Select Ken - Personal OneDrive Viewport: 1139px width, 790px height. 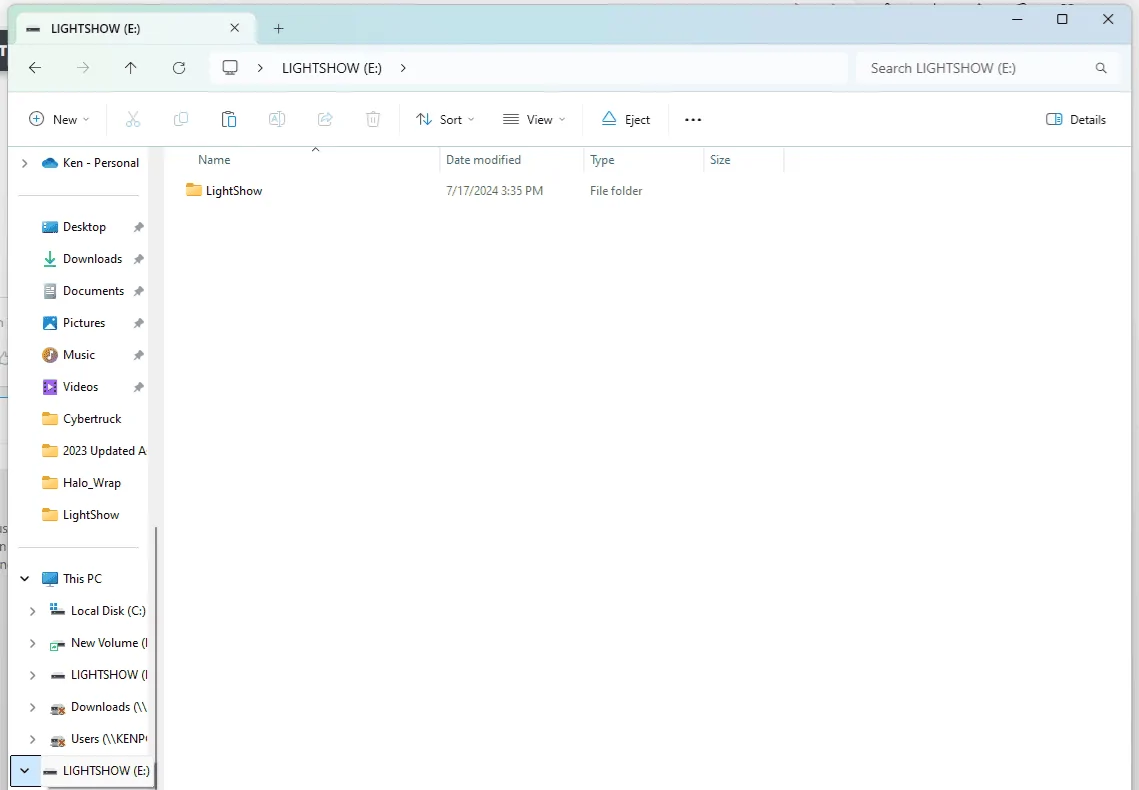pos(100,163)
